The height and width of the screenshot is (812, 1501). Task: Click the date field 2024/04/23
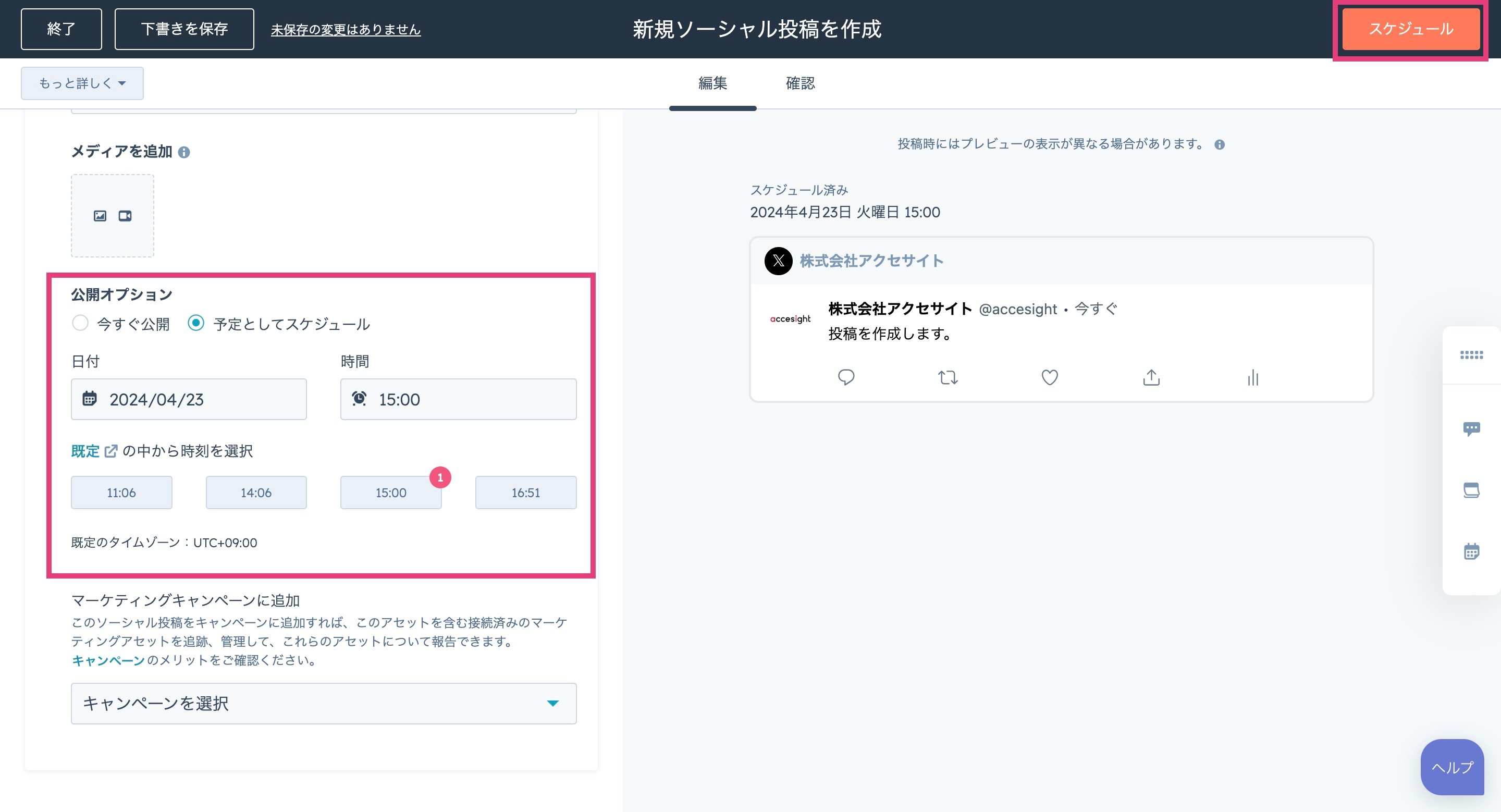(x=189, y=399)
